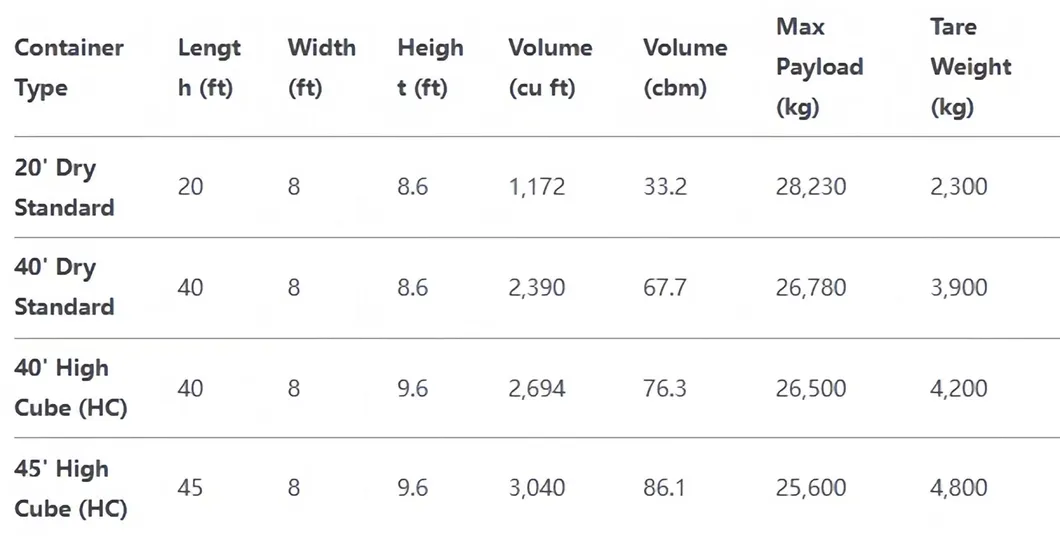
Task: Click the 4,800 tare weight cell
Action: point(958,488)
